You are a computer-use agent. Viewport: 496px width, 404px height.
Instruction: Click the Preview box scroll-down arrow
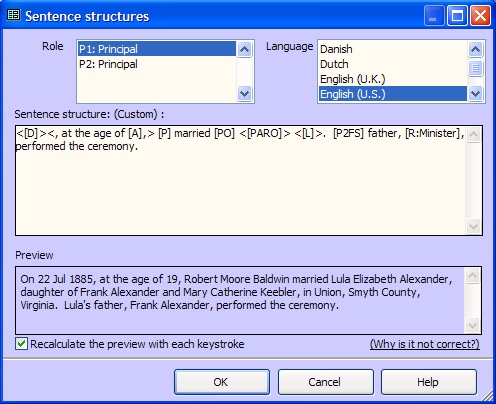tap(472, 325)
